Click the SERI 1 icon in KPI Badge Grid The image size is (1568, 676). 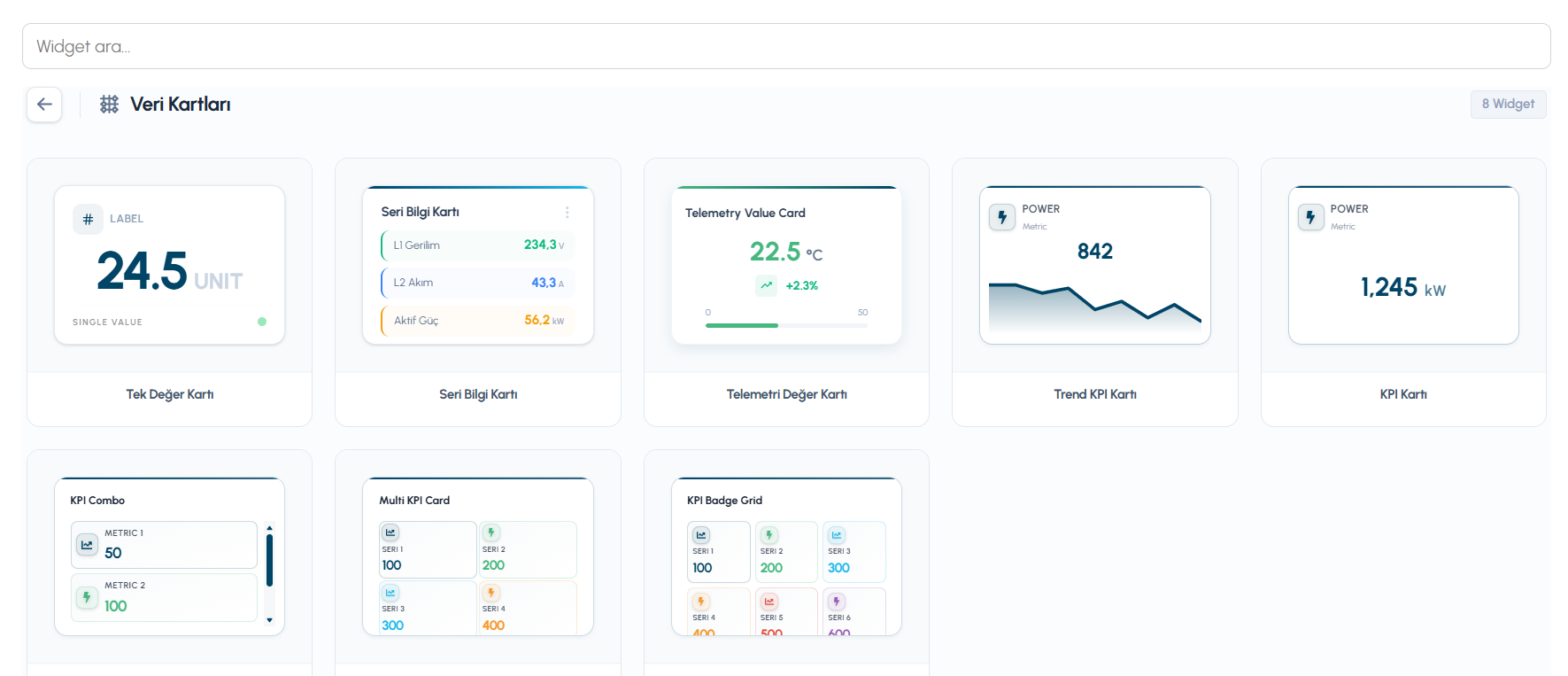click(x=701, y=535)
